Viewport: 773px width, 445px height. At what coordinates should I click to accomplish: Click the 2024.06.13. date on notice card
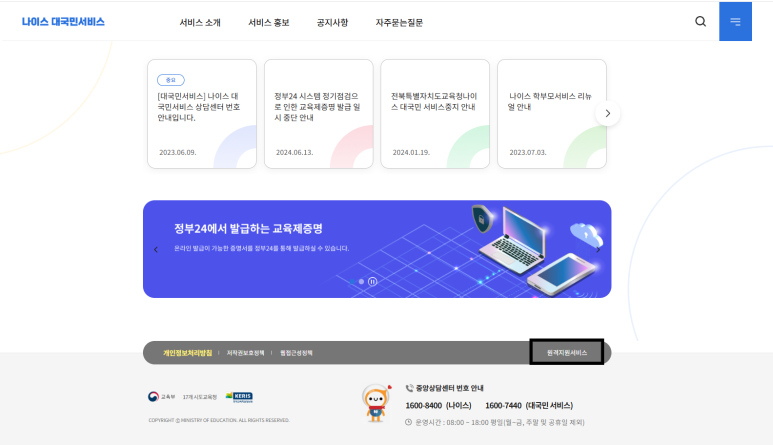coord(294,153)
